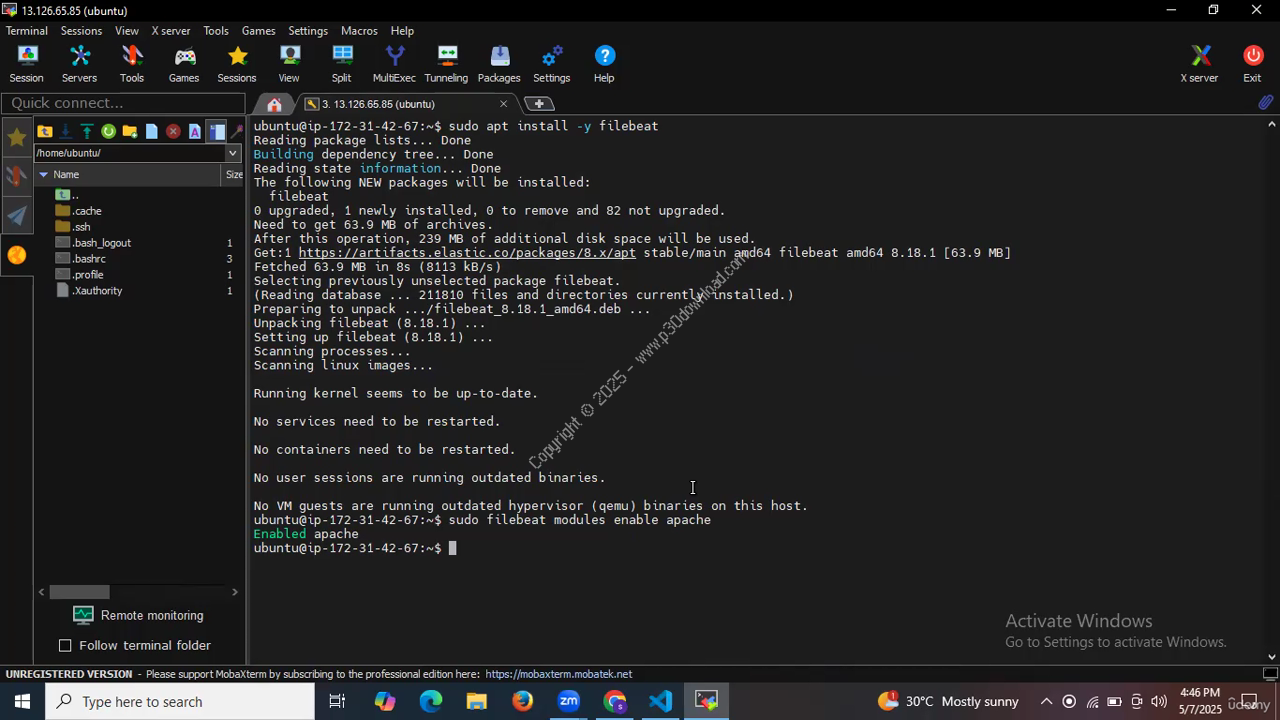This screenshot has height=720, width=1280.
Task: Show hidden system tray icons
Action: pyautogui.click(x=1046, y=702)
